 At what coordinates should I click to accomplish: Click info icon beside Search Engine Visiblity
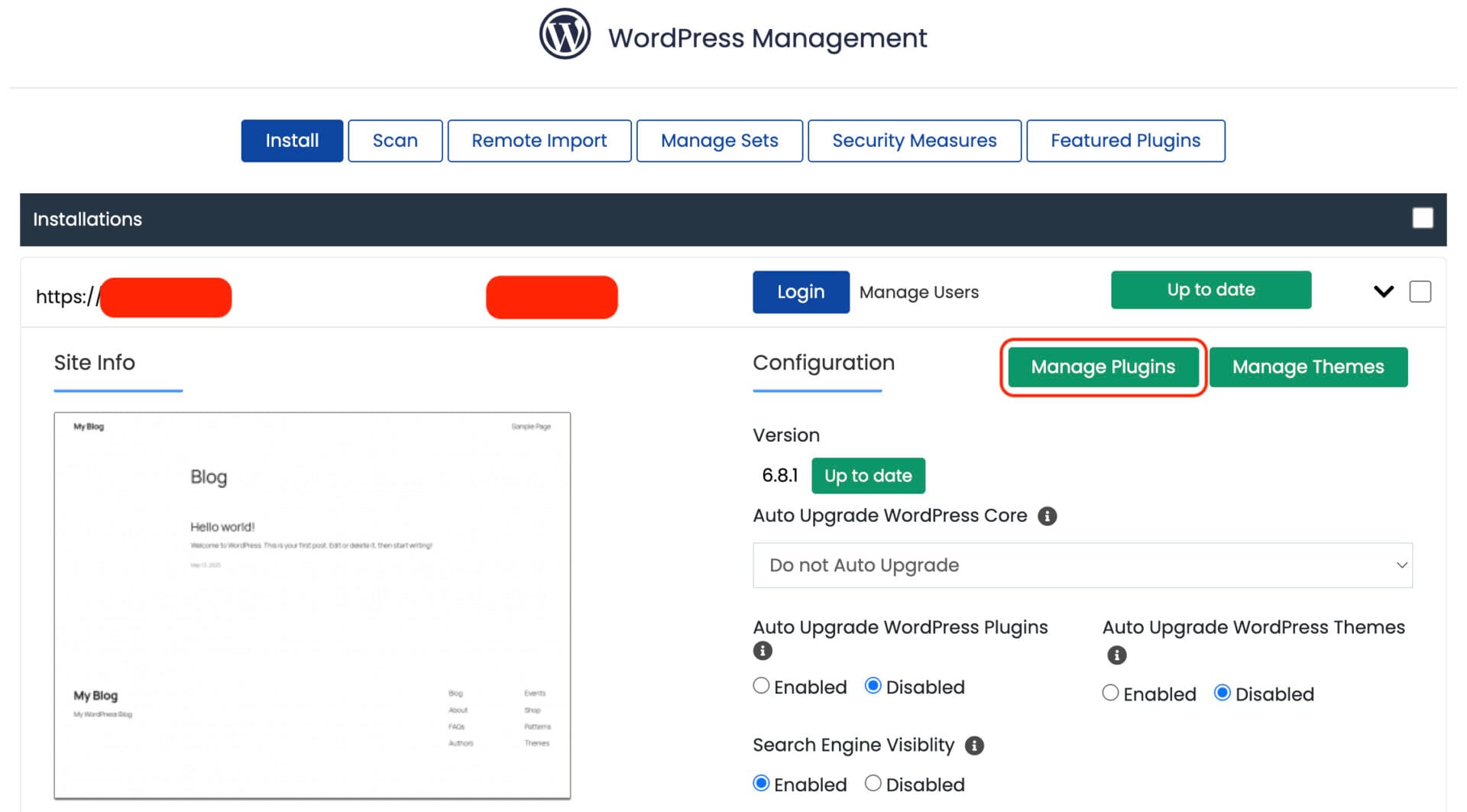coord(974,746)
